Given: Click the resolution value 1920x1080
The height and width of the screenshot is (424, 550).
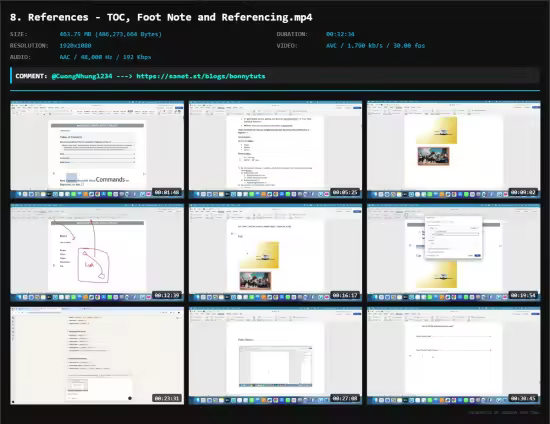Looking at the screenshot, I should click(75, 46).
